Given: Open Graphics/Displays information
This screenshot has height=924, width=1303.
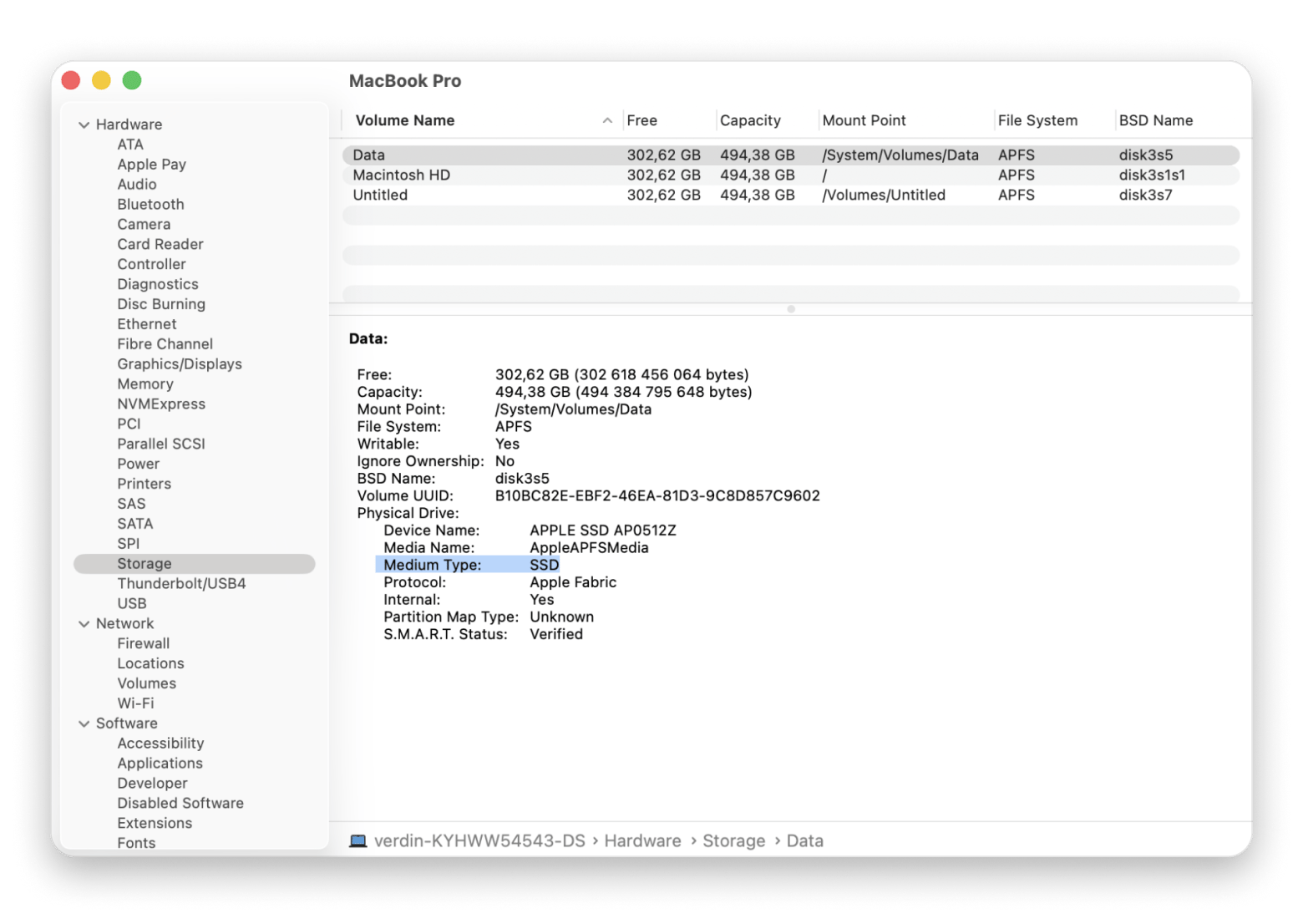Looking at the screenshot, I should coord(180,364).
